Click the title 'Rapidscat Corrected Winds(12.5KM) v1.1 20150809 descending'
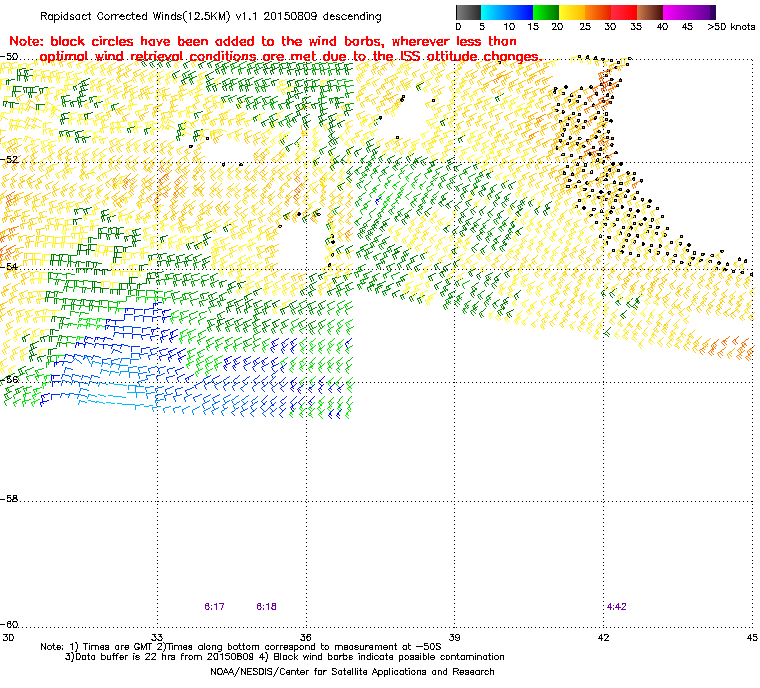The height and width of the screenshot is (688, 760). click(x=210, y=16)
